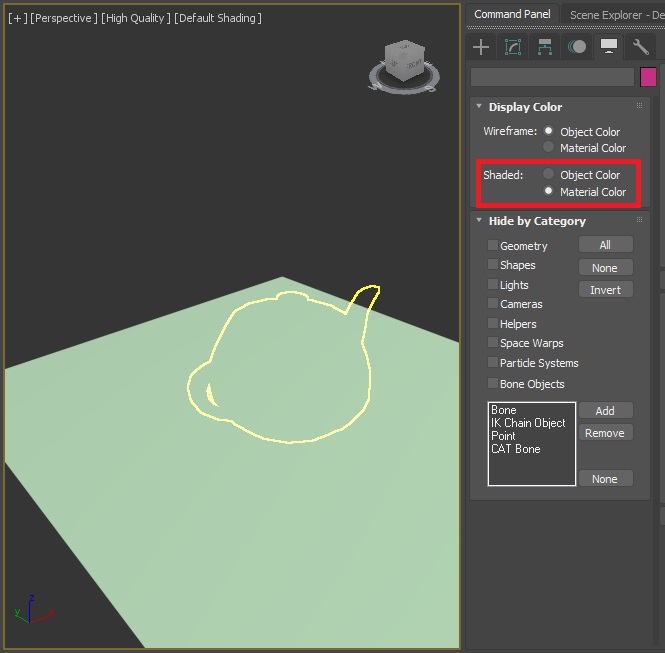The width and height of the screenshot is (665, 653).
Task: Click the Invert button
Action: pos(605,290)
